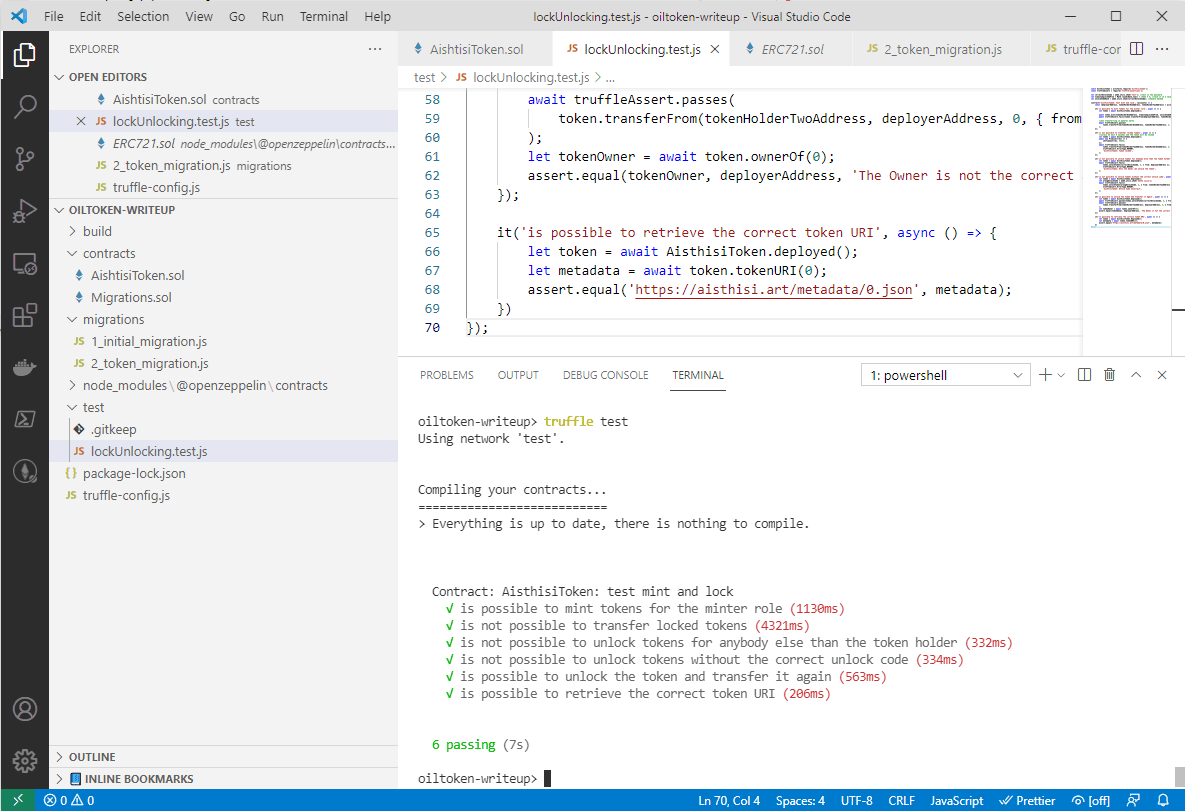This screenshot has height=811, width=1185.
Task: Collapse the migrations folder
Action: tap(113, 320)
